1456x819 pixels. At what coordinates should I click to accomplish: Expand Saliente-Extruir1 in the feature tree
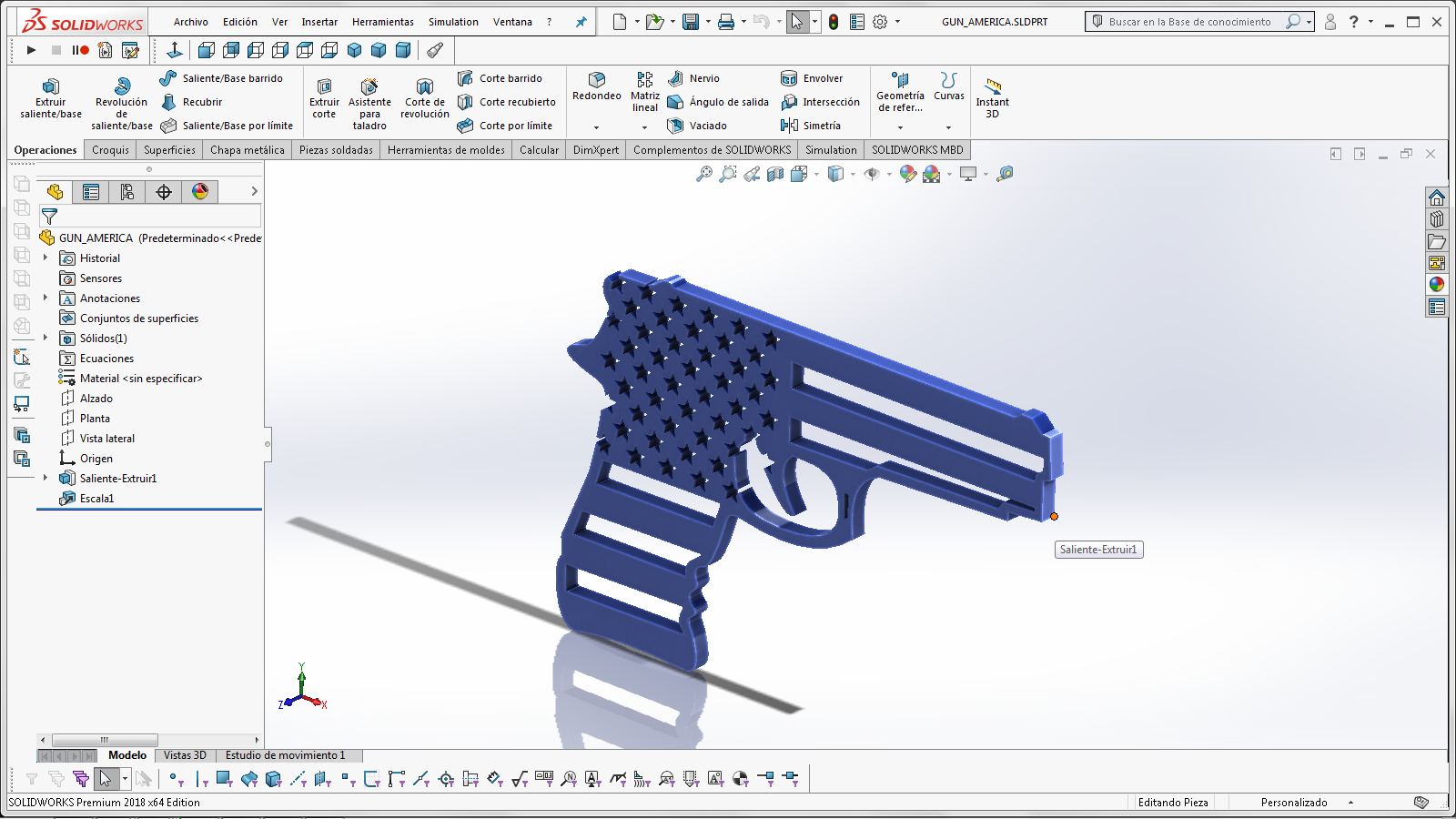click(x=45, y=478)
